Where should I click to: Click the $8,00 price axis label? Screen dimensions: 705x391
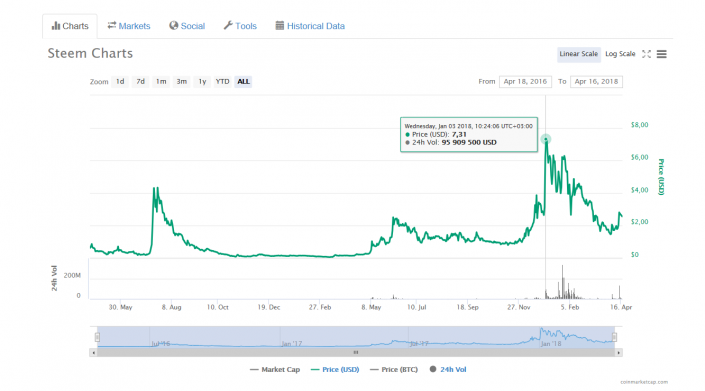pyautogui.click(x=639, y=125)
